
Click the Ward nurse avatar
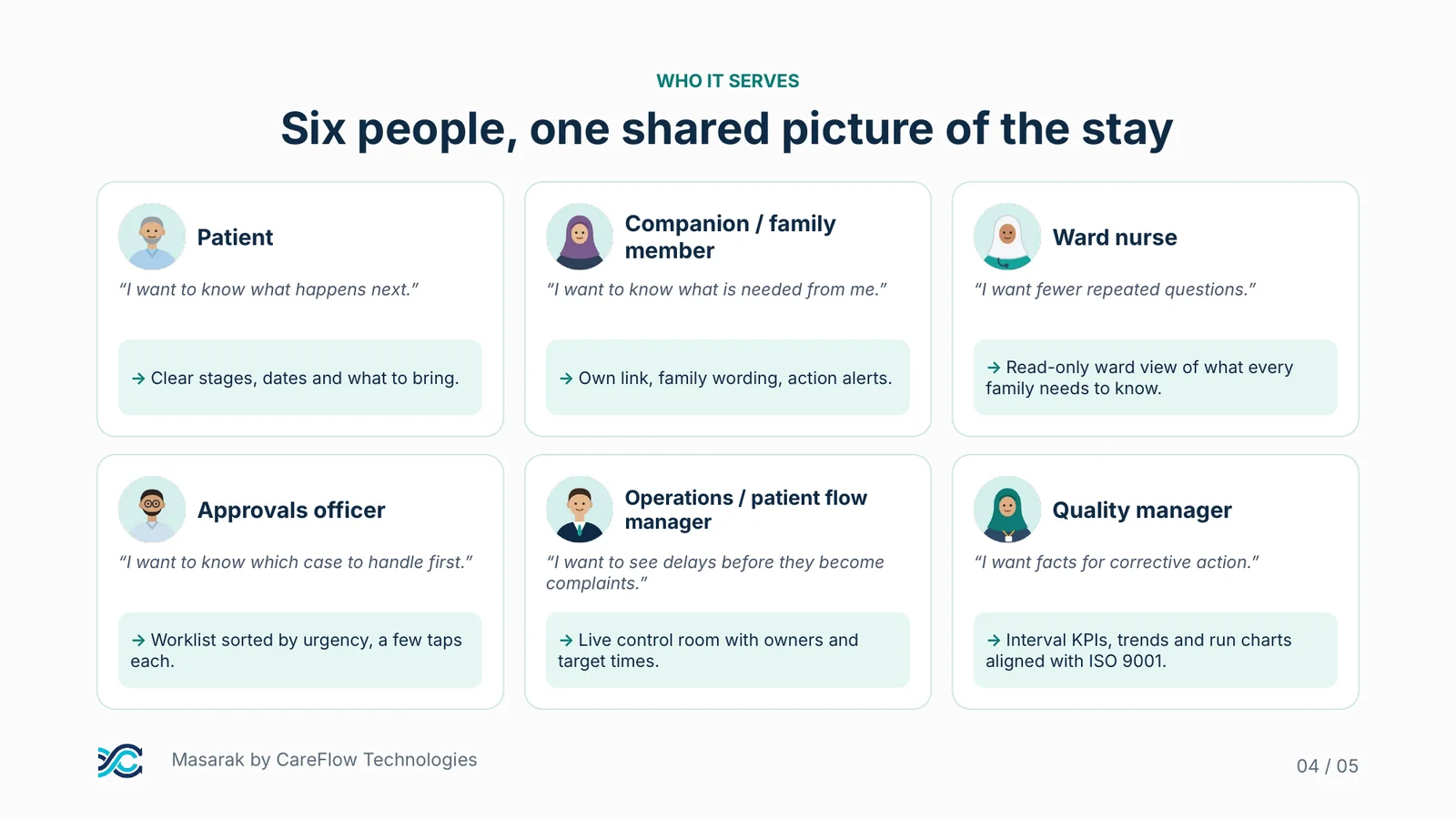[x=1007, y=237]
